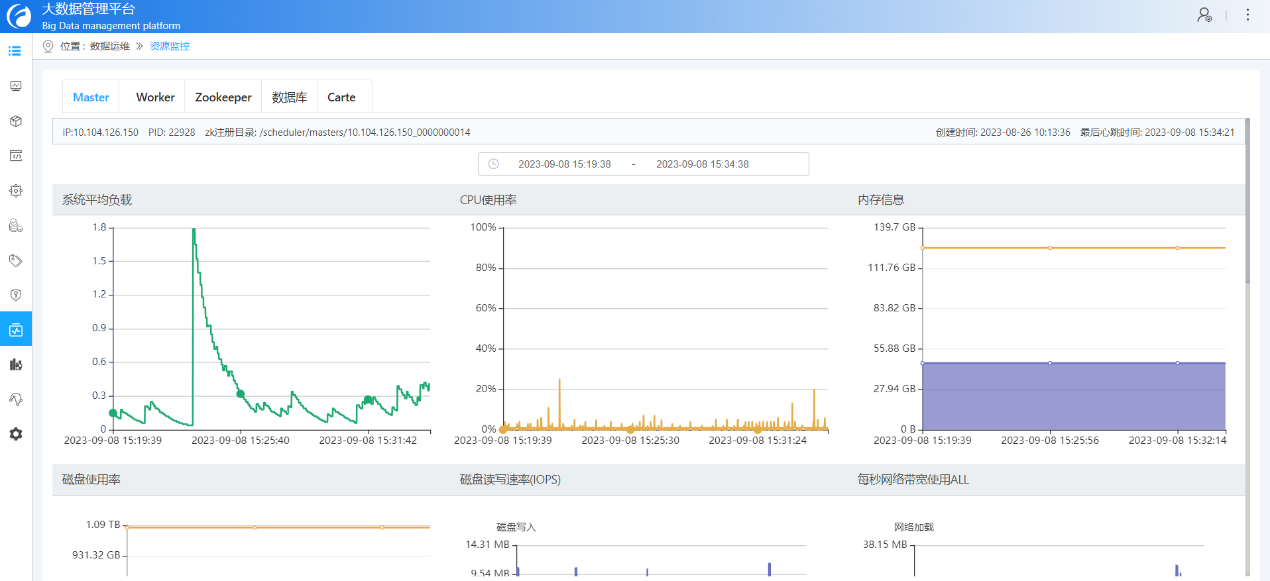Switch to the Master tab

coord(91,97)
